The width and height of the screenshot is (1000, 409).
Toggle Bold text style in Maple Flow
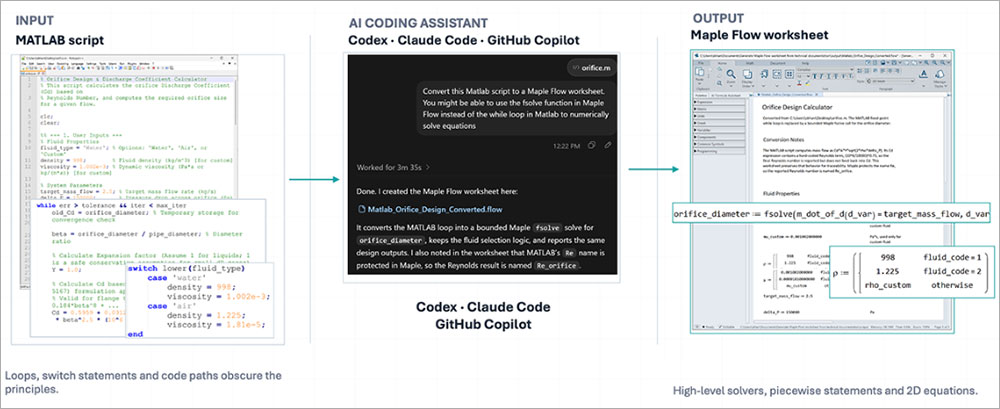click(814, 77)
